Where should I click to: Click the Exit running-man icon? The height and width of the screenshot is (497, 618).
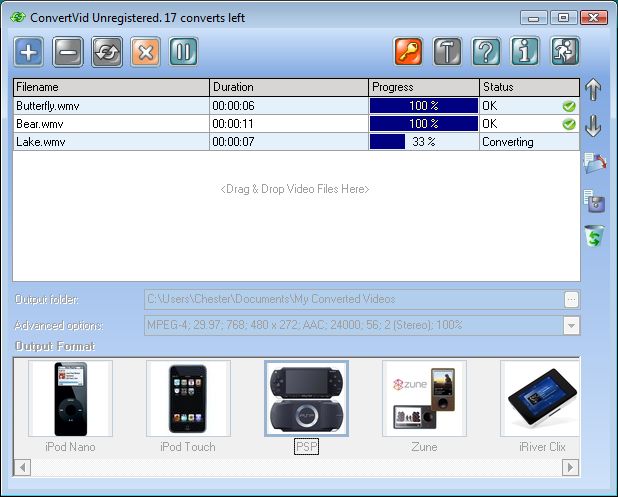565,51
